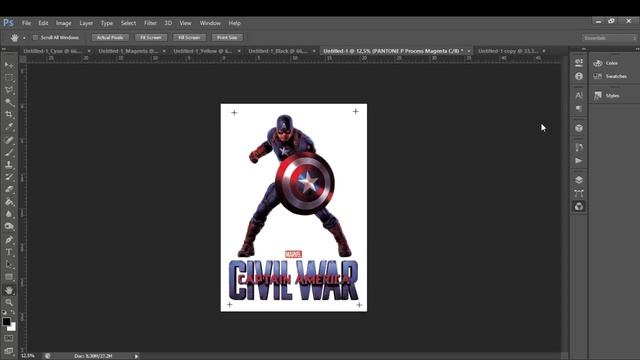Change the screen mode
This screenshot has height=360, width=640.
(9, 351)
